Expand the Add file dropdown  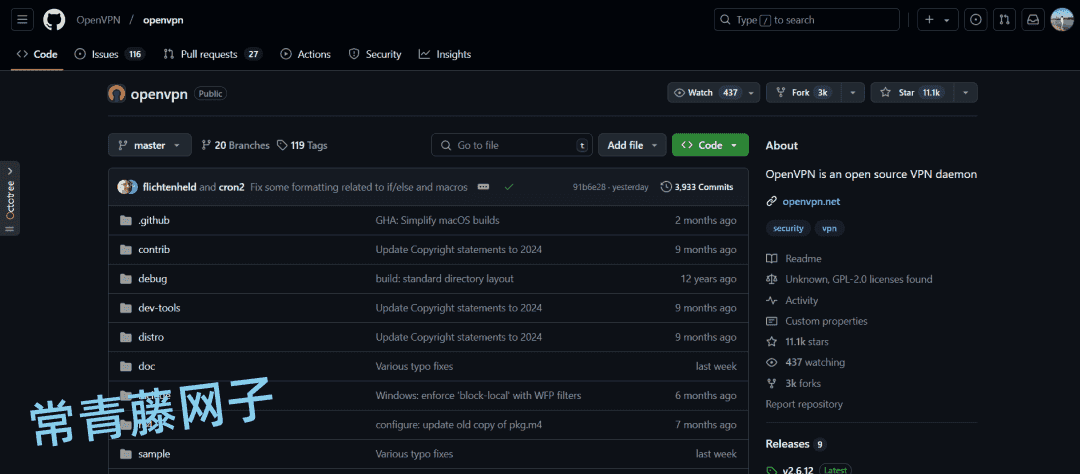tap(632, 145)
